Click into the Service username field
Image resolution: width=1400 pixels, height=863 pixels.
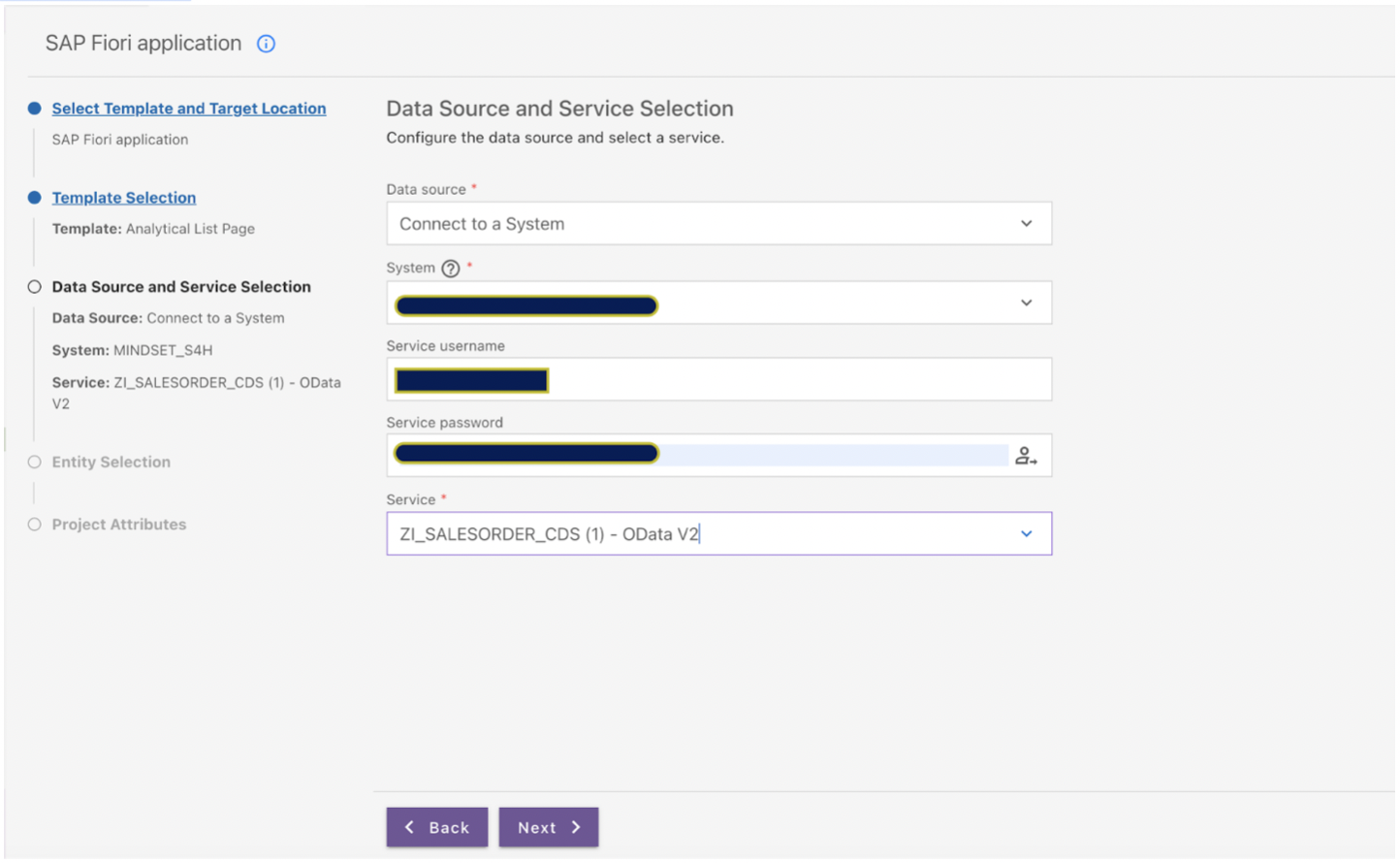719,379
